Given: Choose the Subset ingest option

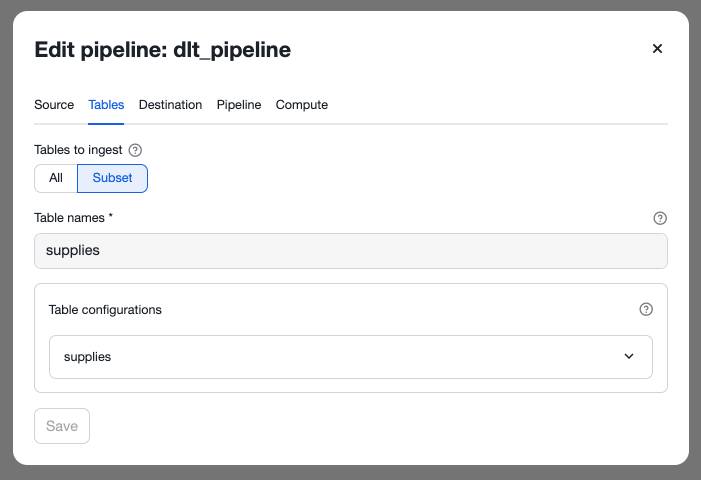Looking at the screenshot, I should (x=112, y=178).
